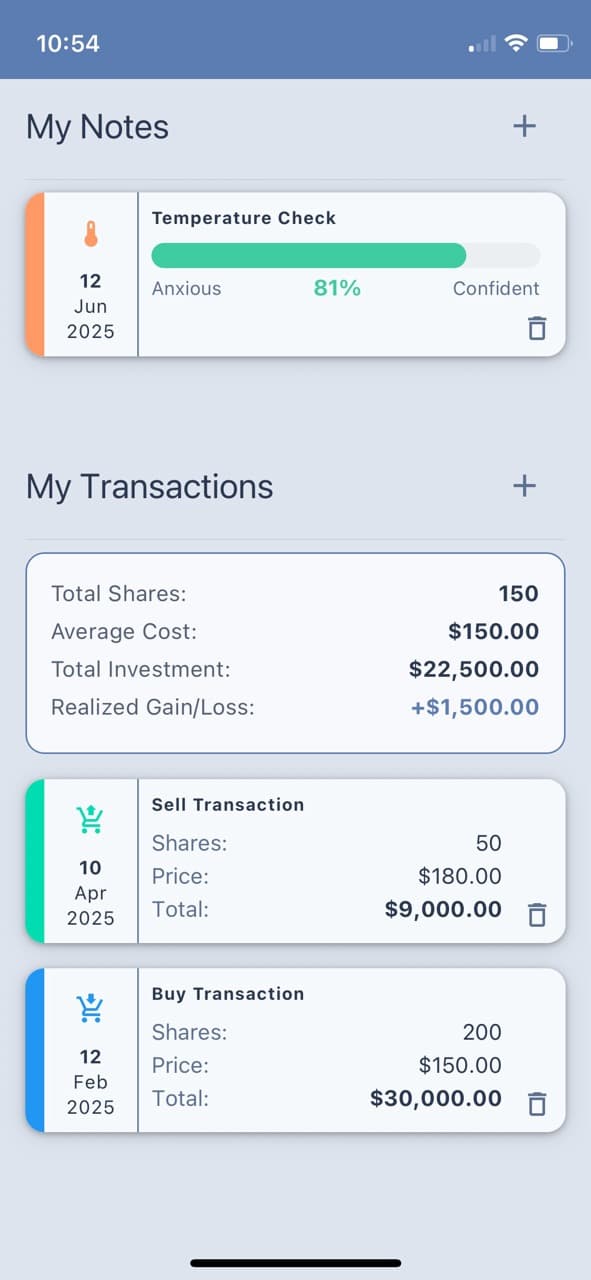Screen dimensions: 591x1280
Task: Select the thermometer icon on Temperature Check note
Action: (x=90, y=232)
